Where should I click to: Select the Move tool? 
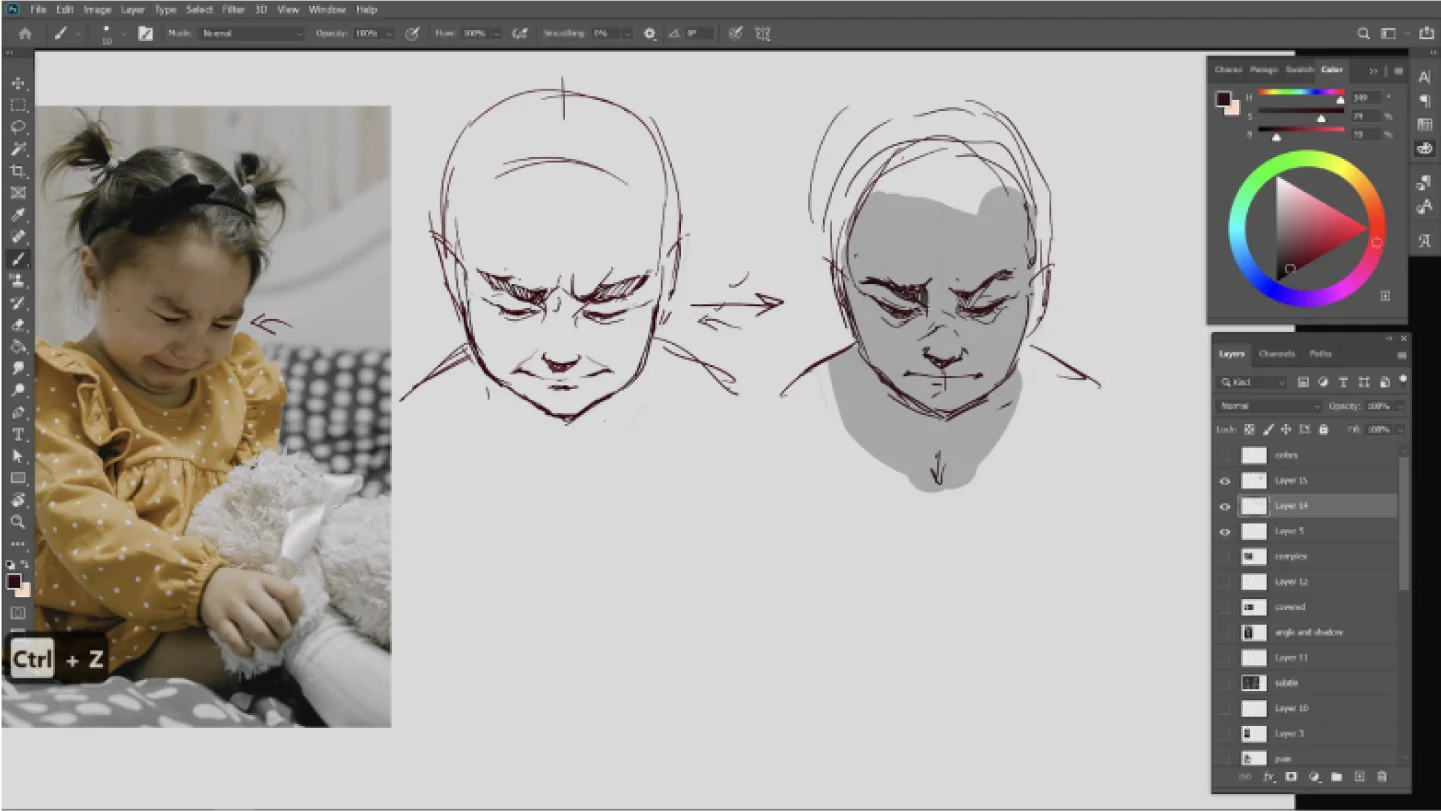pos(18,83)
